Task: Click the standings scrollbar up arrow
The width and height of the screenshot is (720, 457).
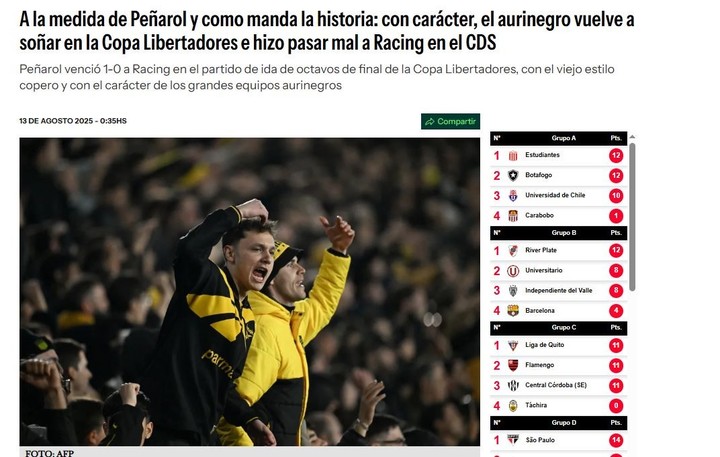Action: 632,137
